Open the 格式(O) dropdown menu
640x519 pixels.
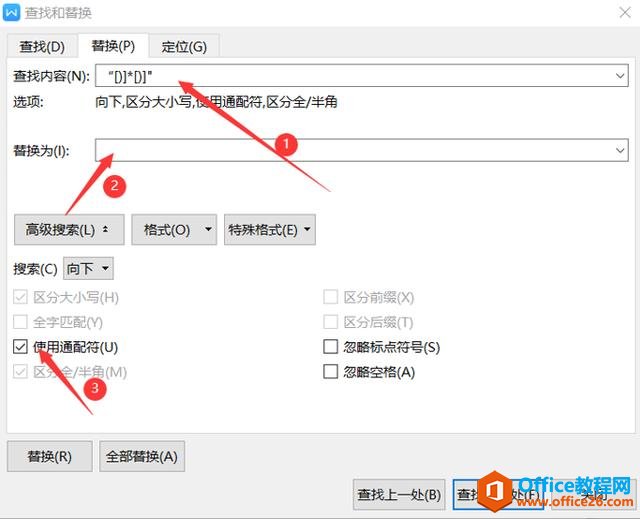pyautogui.click(x=174, y=230)
